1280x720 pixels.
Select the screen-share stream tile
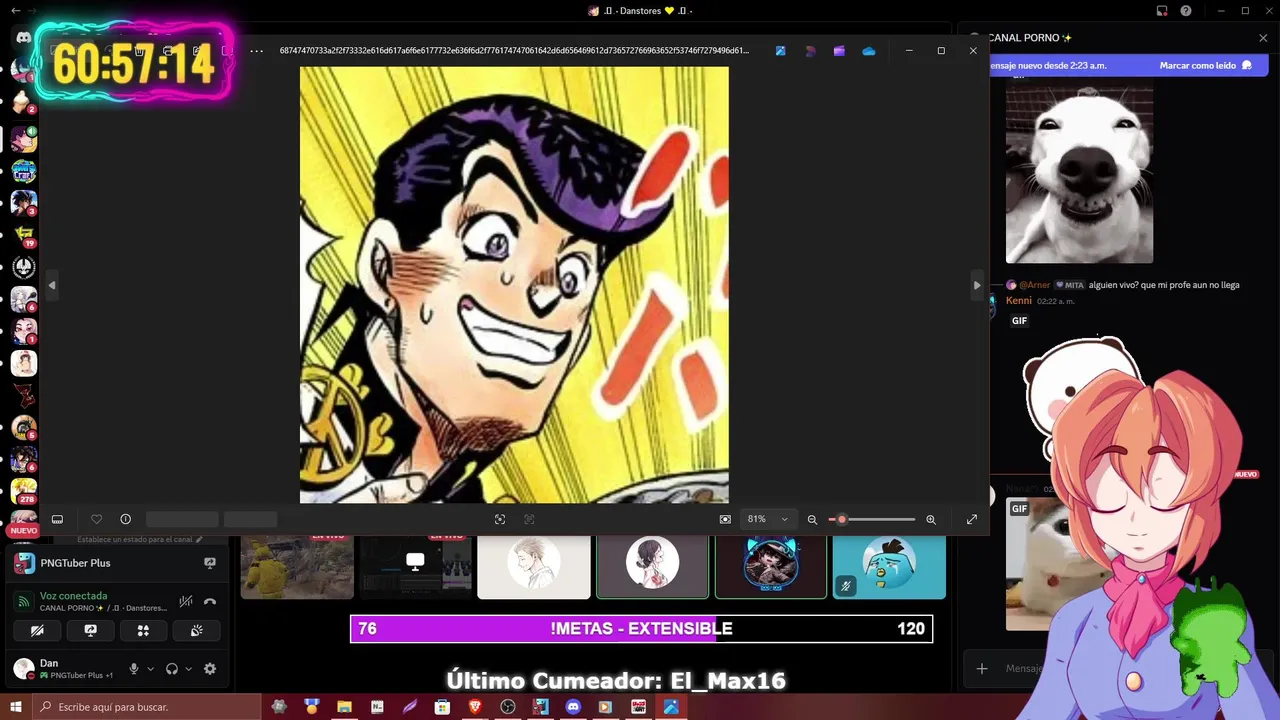[415, 566]
